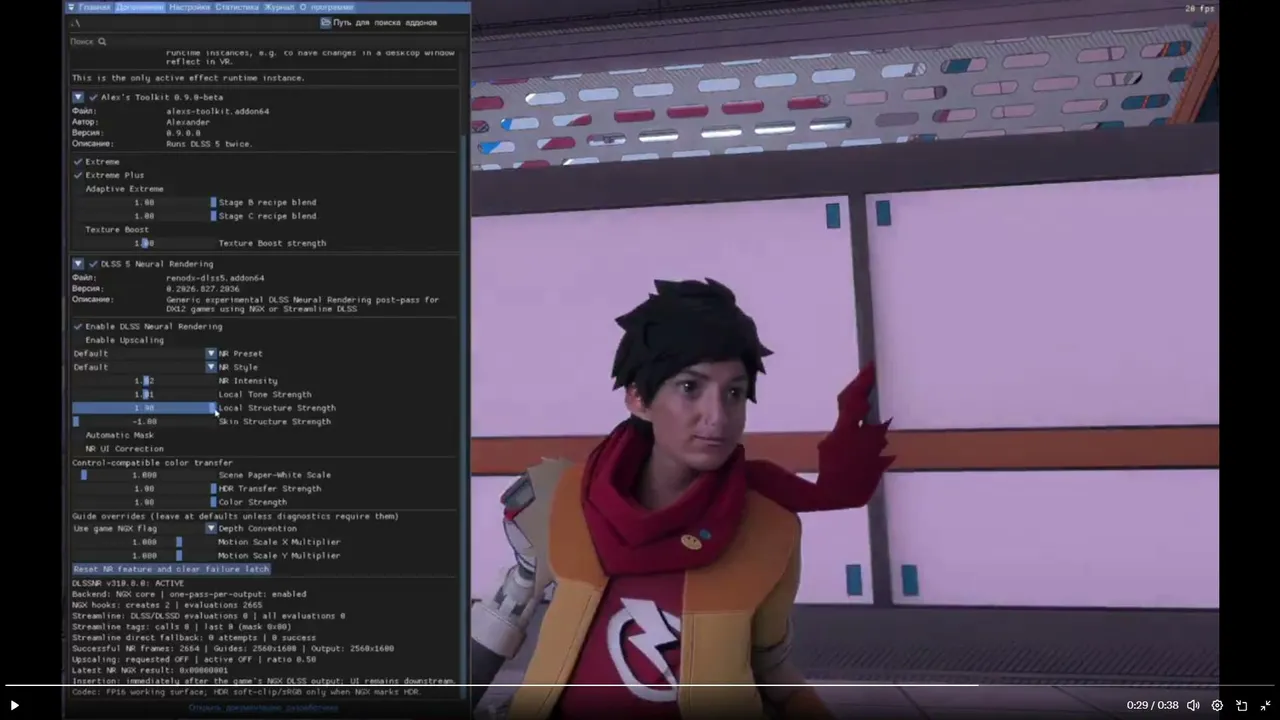Screen dimensions: 1280x720
Task: Uncheck the Extreme option
Action: coord(77,162)
